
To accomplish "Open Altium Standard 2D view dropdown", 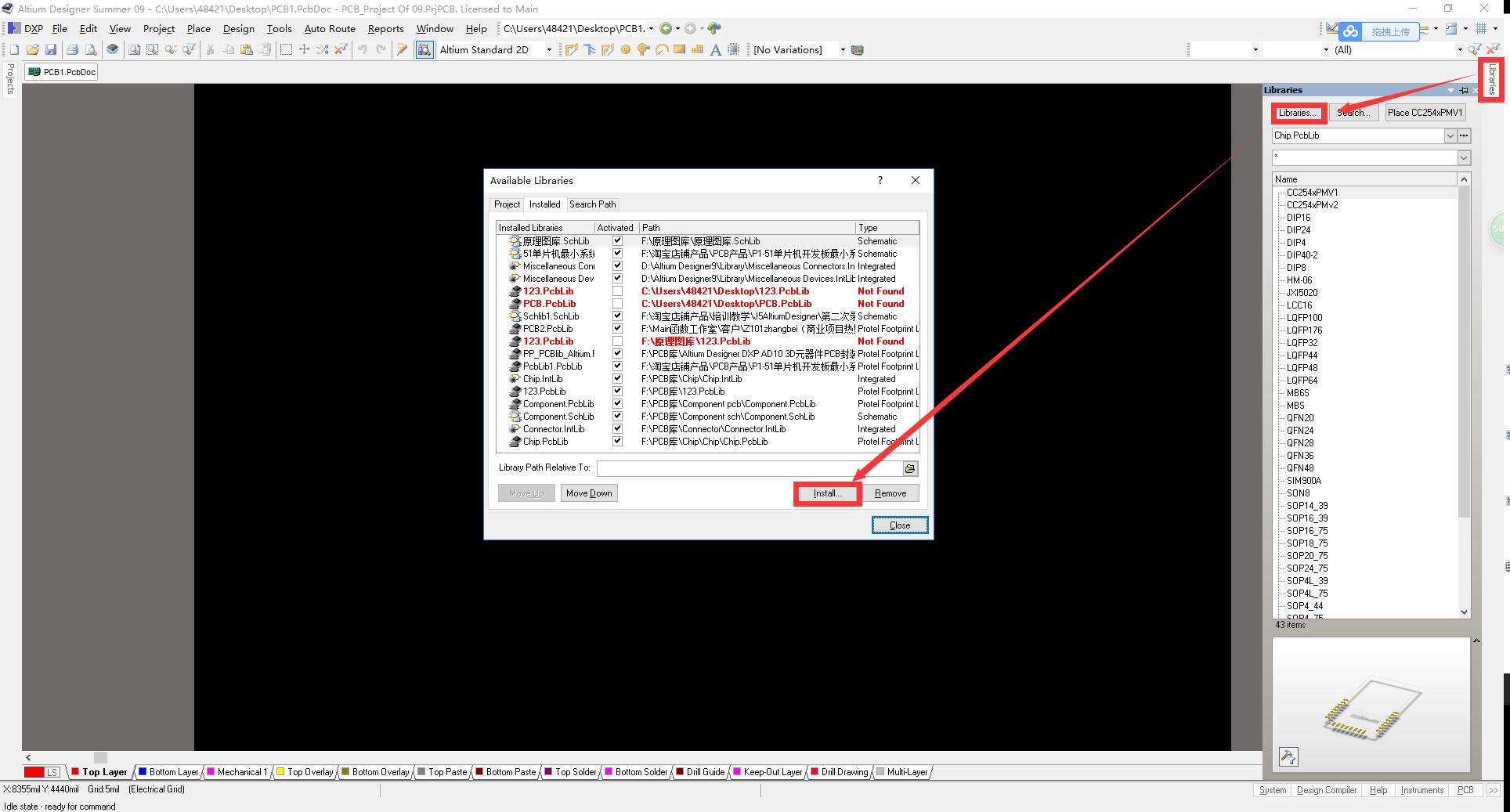I will pyautogui.click(x=549, y=49).
